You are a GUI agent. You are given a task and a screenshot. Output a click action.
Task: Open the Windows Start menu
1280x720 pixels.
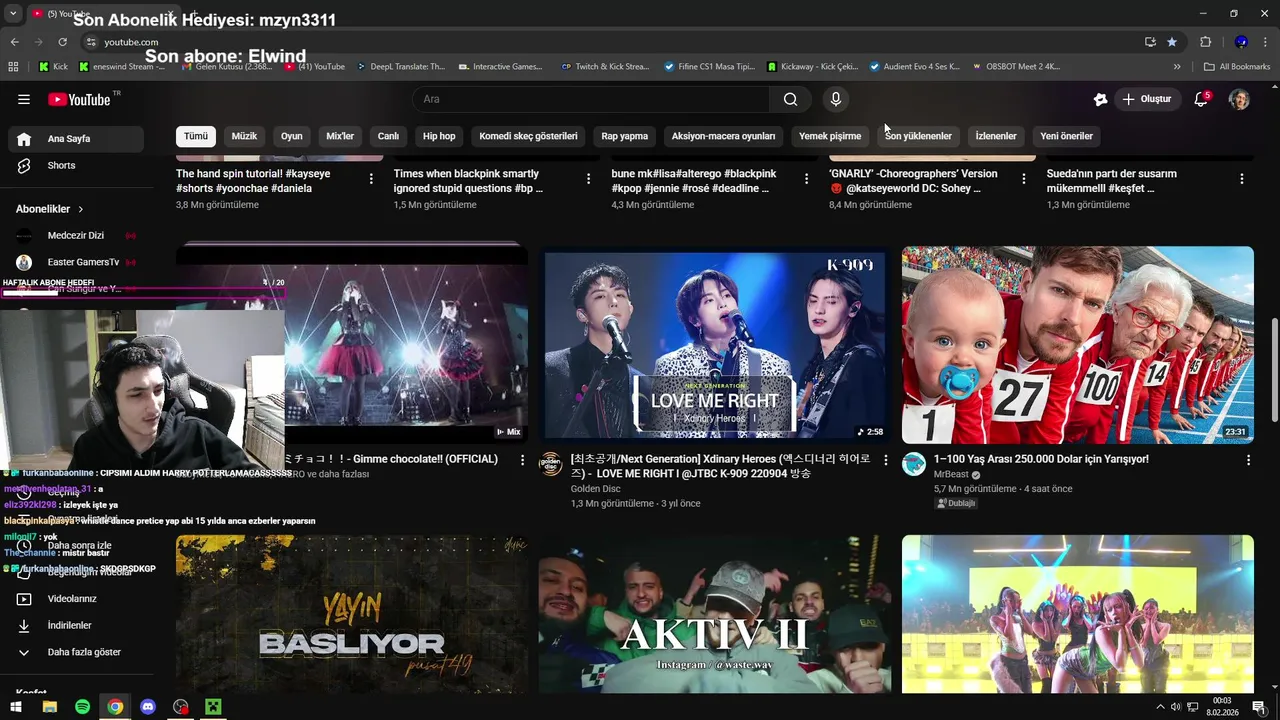click(x=16, y=707)
